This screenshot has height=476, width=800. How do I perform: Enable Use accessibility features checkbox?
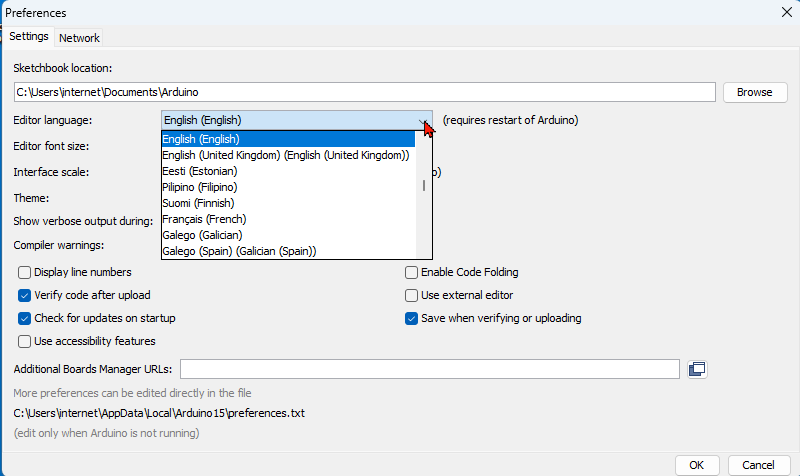pos(25,341)
